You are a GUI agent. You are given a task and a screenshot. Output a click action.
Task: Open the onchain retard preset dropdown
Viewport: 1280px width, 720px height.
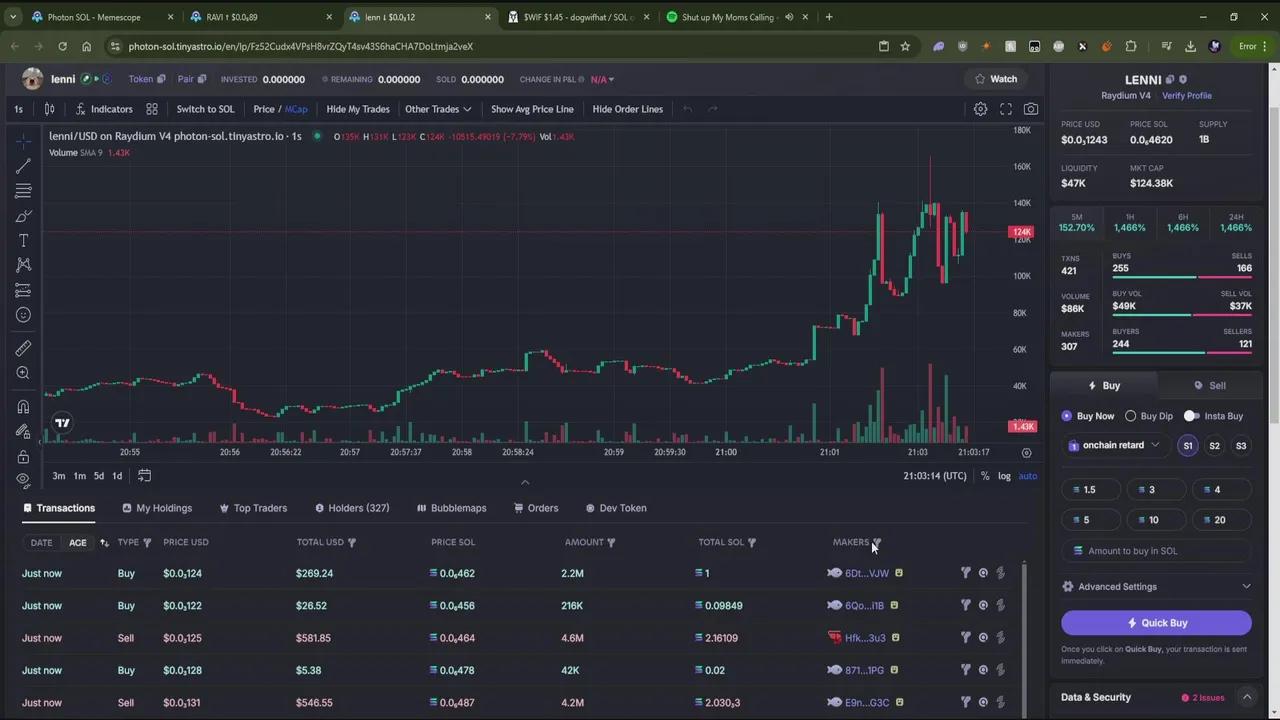coord(1114,445)
